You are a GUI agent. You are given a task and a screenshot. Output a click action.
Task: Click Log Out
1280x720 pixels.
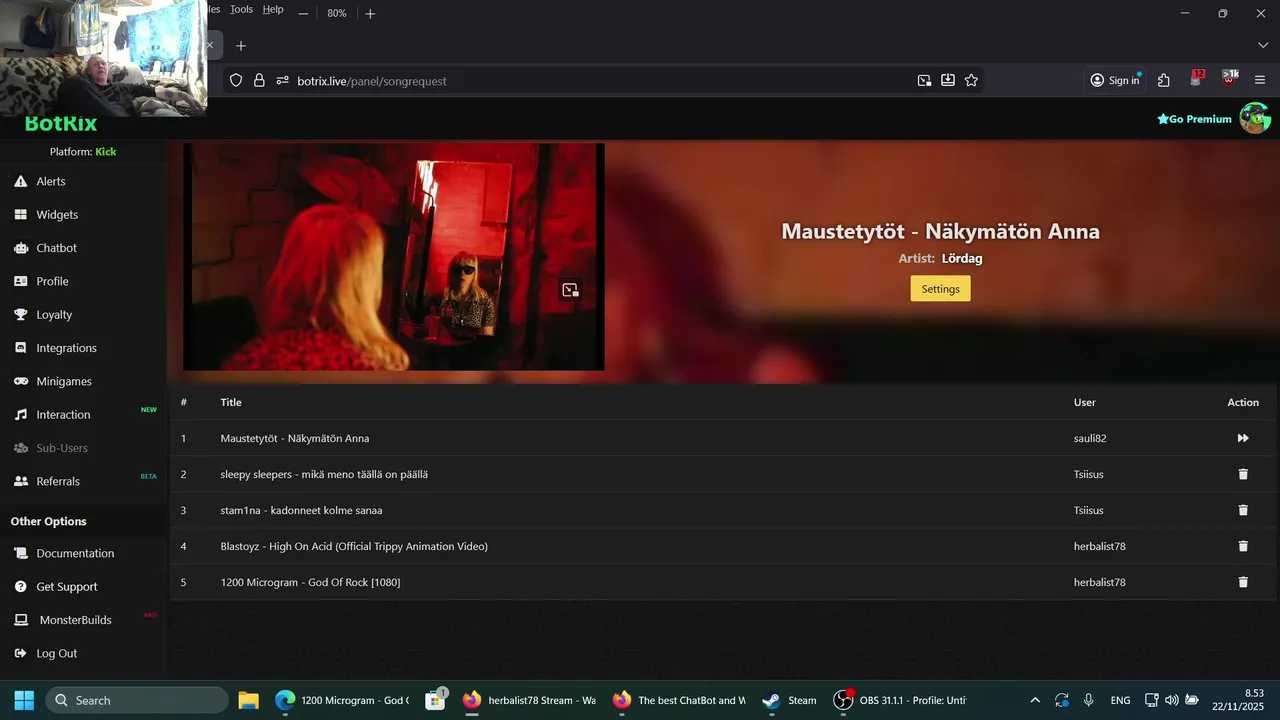coord(56,653)
